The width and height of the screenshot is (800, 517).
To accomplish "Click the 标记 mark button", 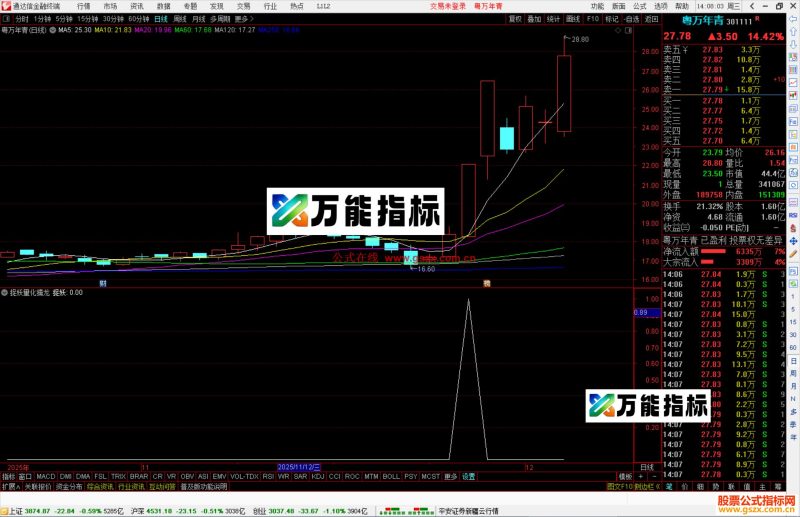I will tap(612, 19).
